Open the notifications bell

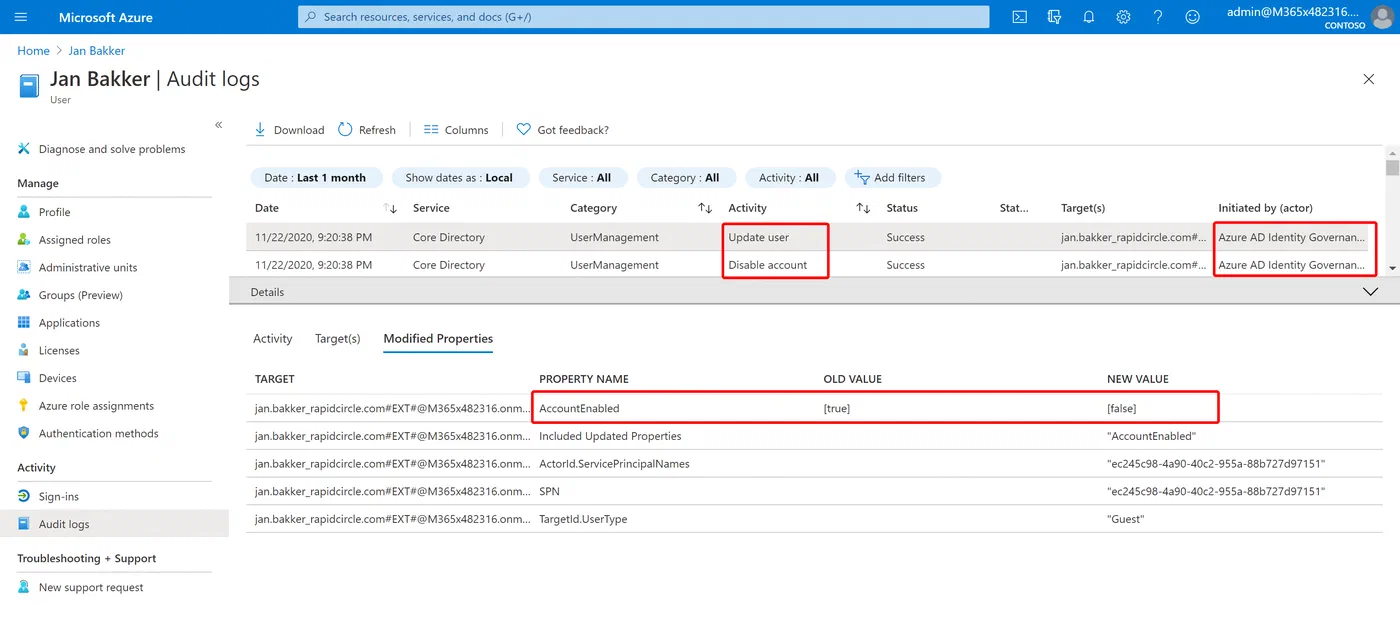(x=1089, y=17)
